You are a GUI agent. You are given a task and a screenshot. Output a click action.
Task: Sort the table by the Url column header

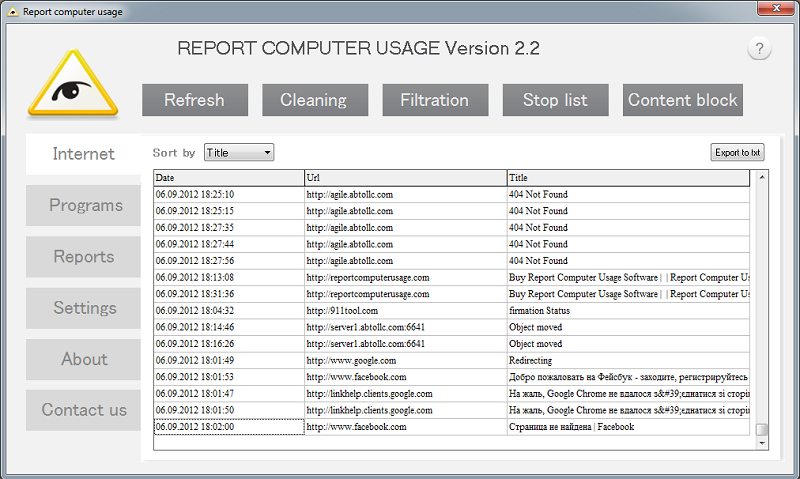(x=406, y=178)
